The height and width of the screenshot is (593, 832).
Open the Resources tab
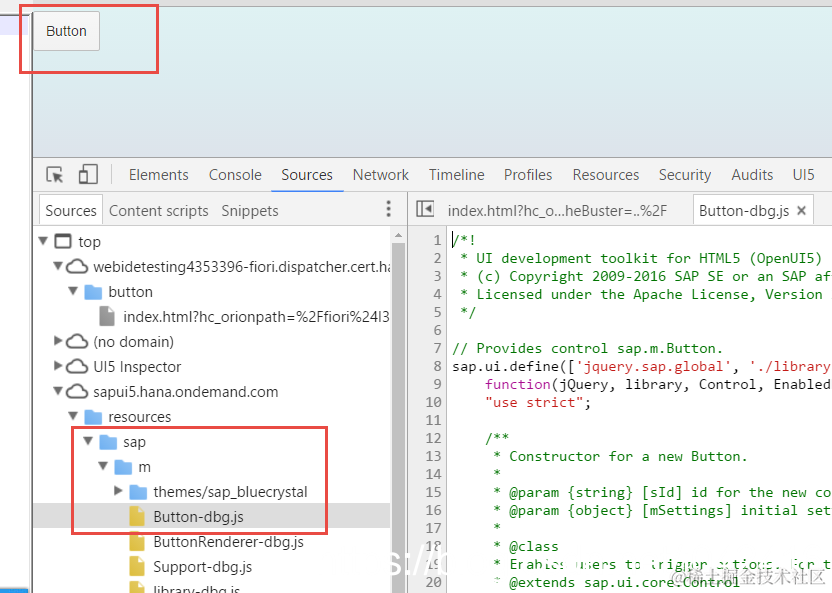[x=605, y=175]
